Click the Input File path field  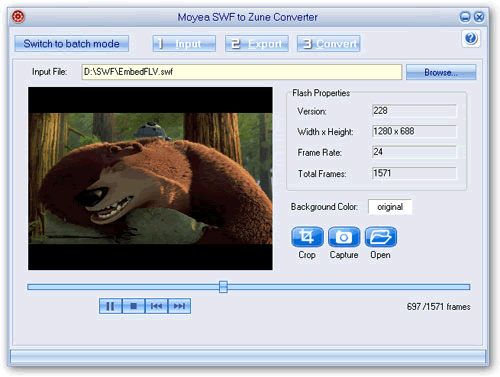coord(242,72)
